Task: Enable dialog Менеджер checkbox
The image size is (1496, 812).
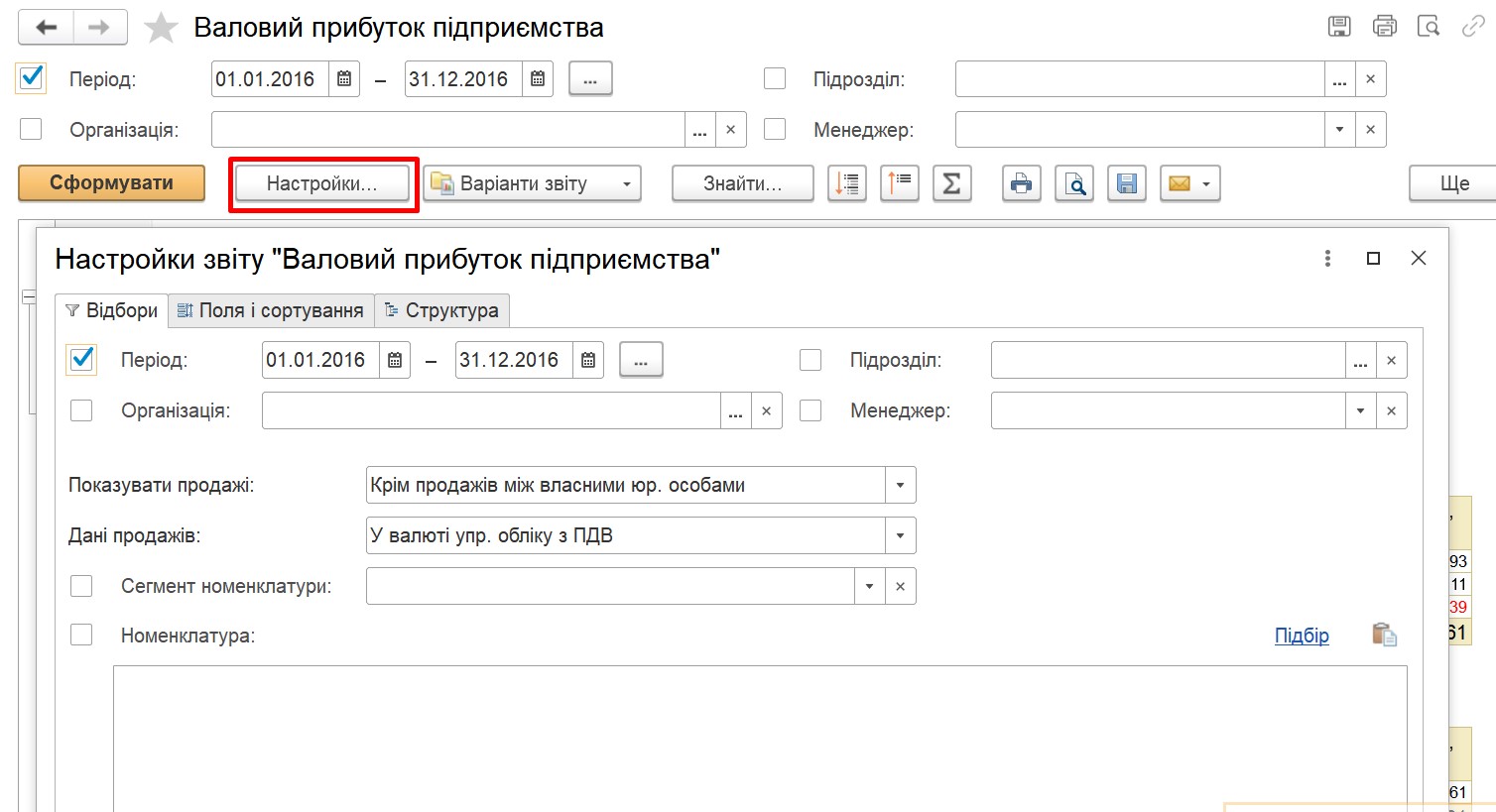Action: click(x=810, y=410)
